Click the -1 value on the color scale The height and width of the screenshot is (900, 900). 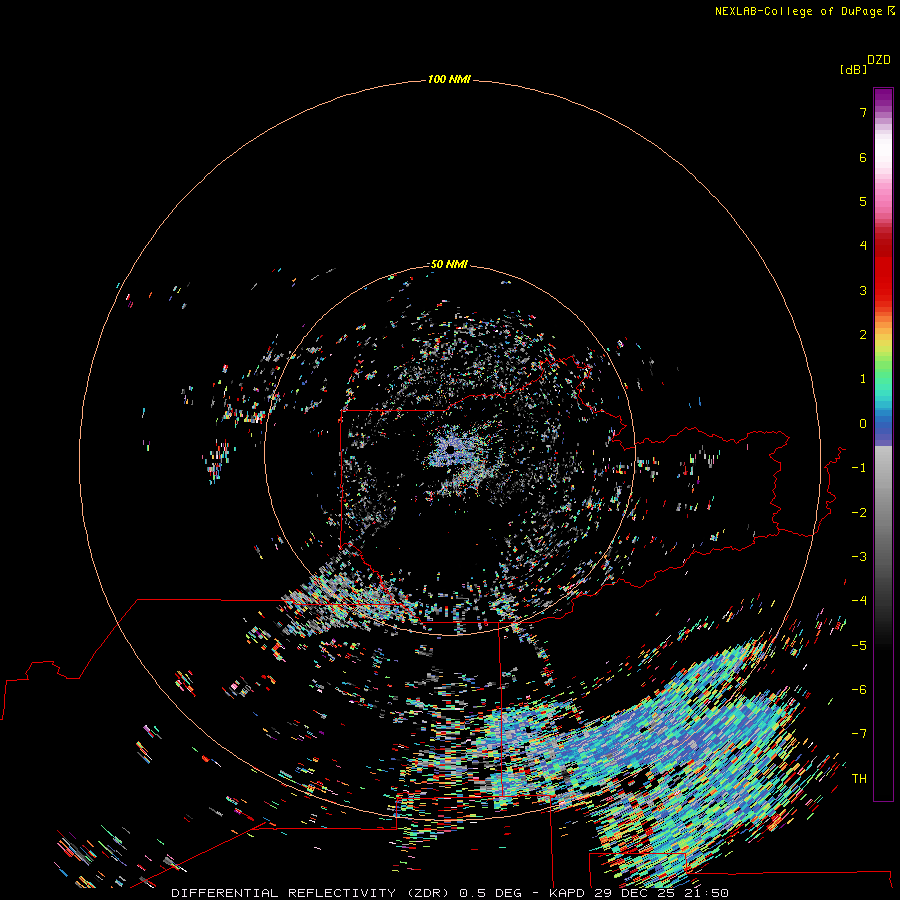click(x=859, y=468)
